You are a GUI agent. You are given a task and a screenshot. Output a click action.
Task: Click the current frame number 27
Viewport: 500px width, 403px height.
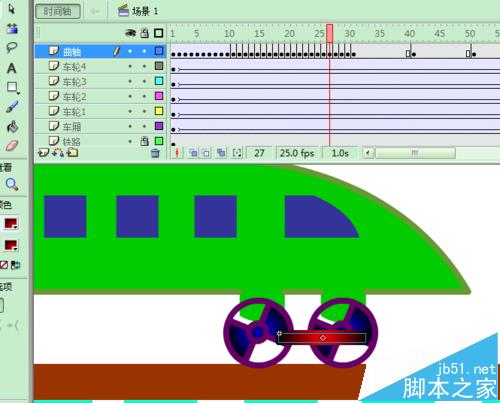tap(259, 153)
